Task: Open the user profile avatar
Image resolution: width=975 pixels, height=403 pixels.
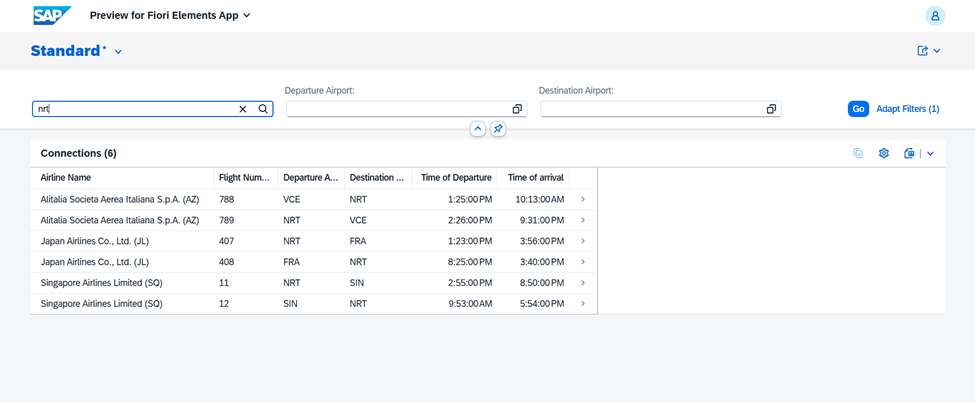Action: tap(934, 16)
